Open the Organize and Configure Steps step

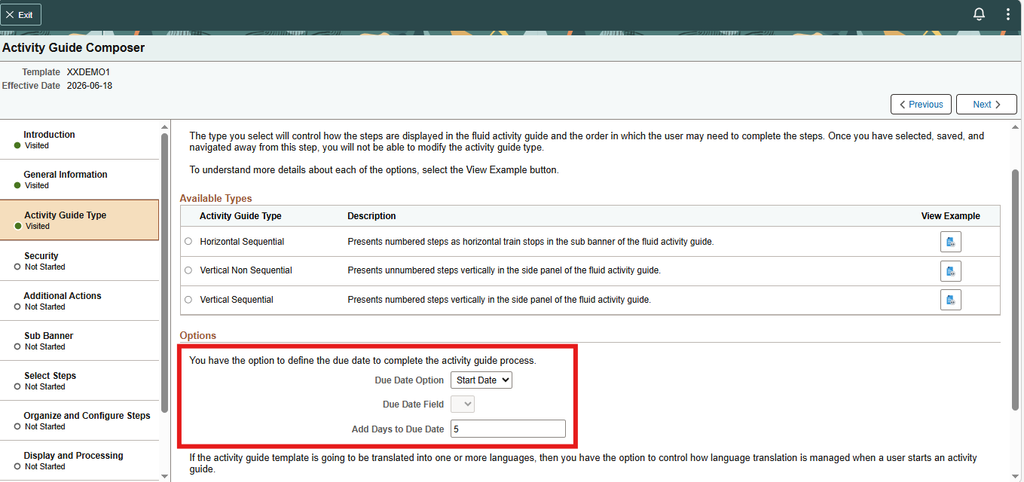pyautogui.click(x=80, y=421)
